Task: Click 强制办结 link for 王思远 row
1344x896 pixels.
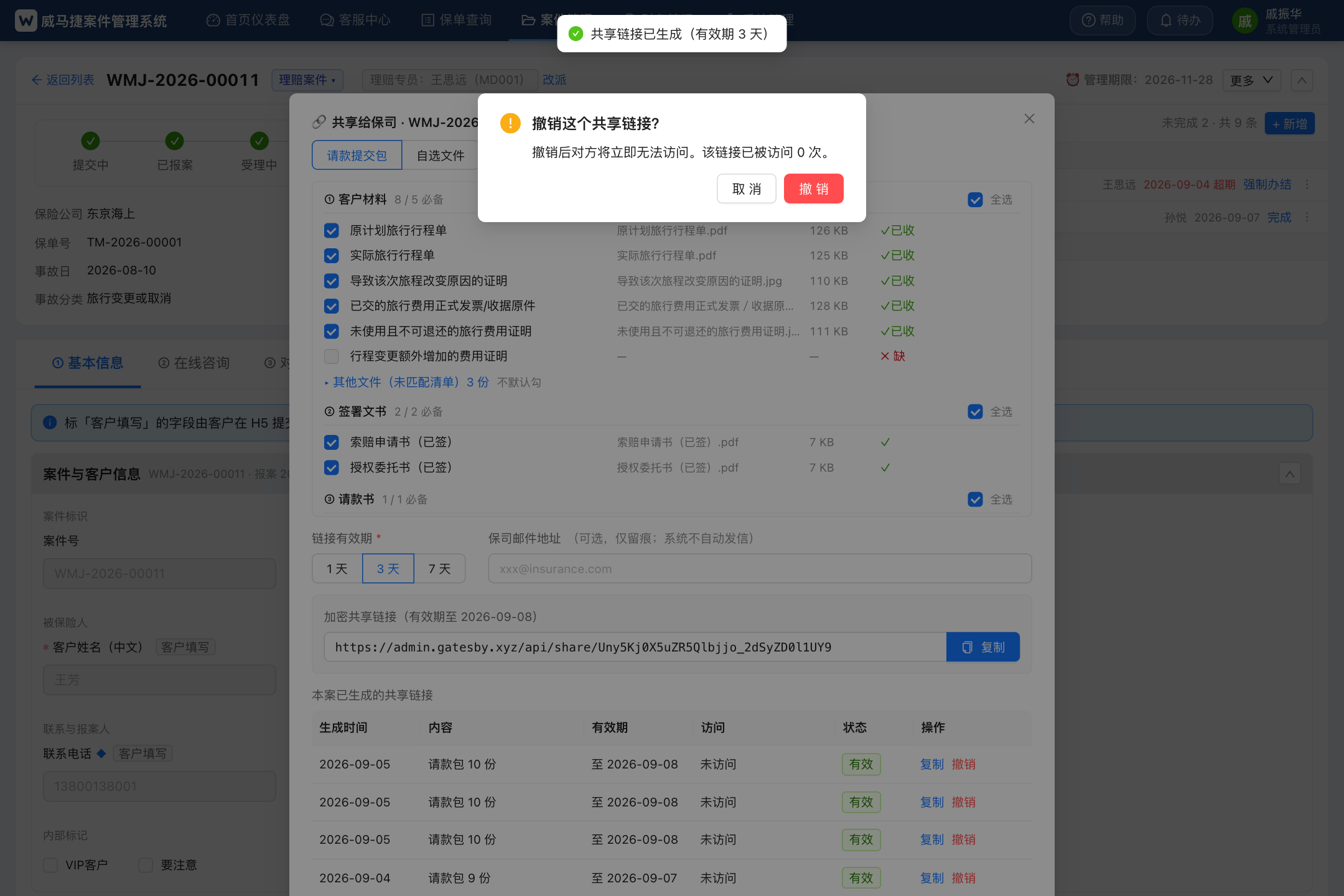Action: pos(1267,185)
